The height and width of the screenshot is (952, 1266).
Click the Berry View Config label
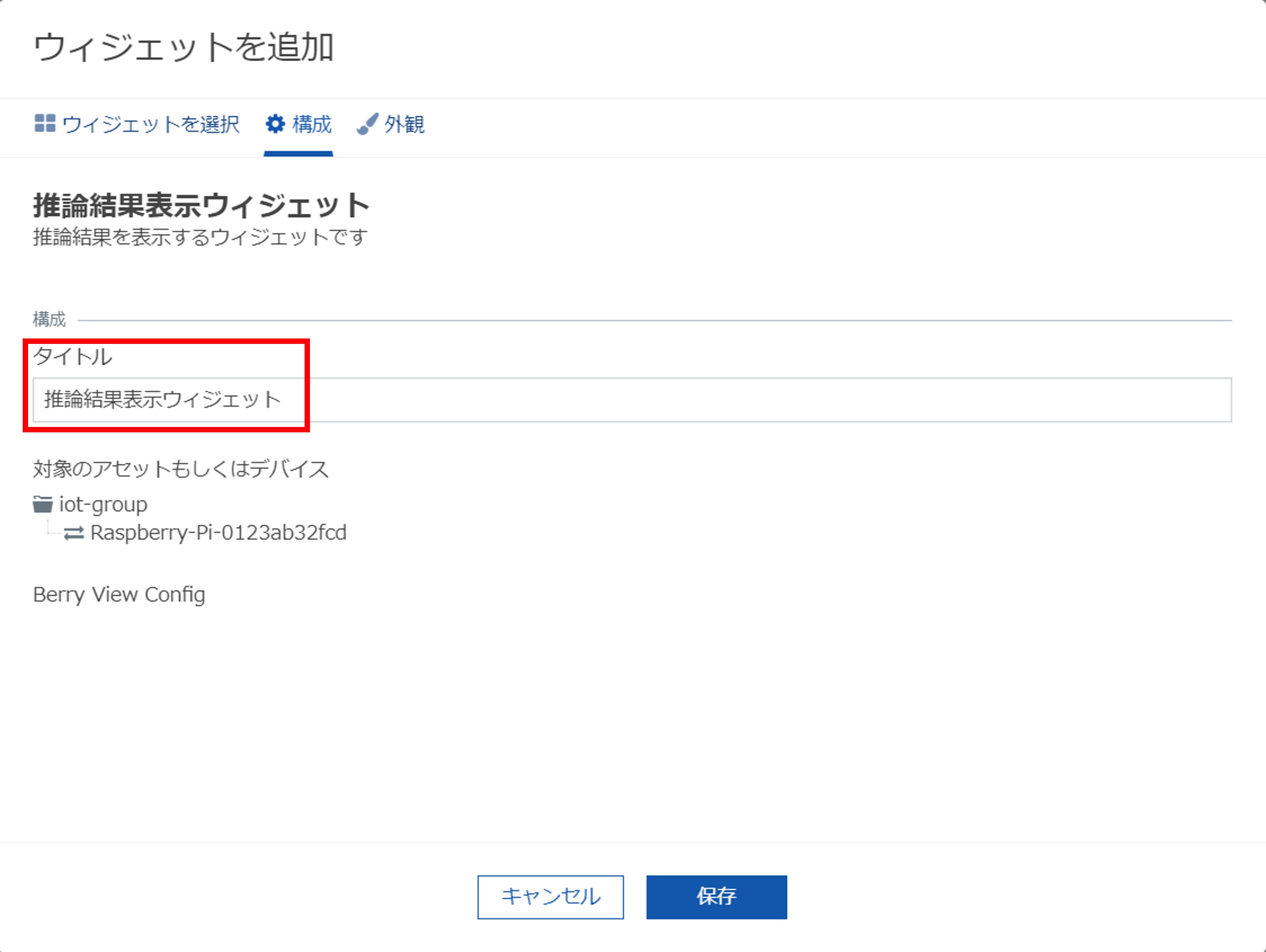coord(119,595)
